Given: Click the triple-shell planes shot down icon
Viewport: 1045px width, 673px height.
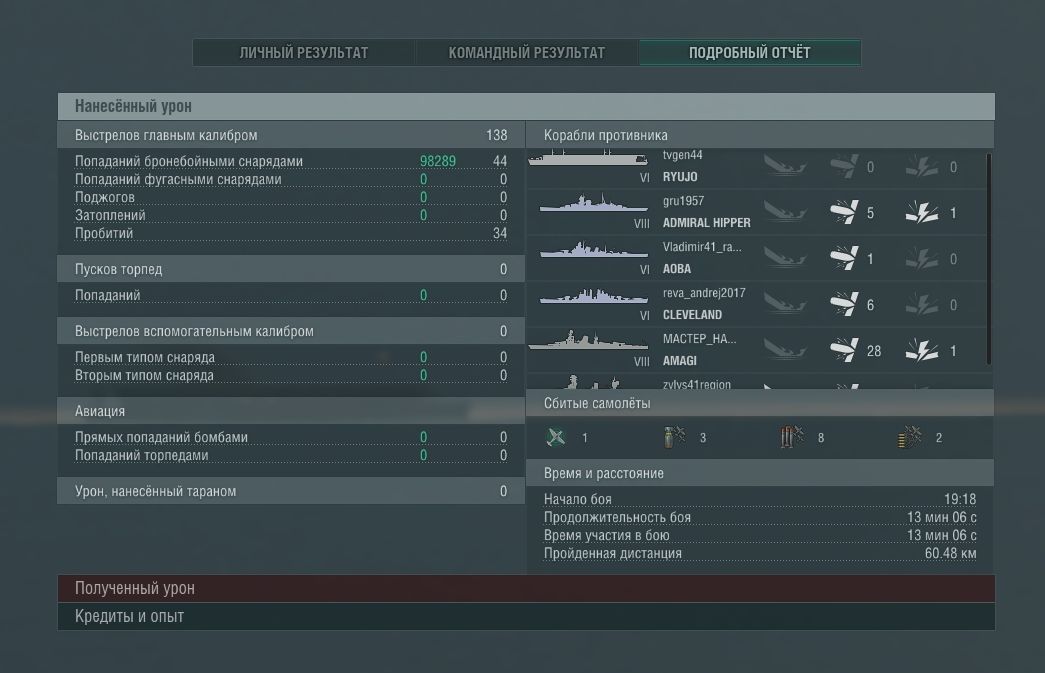Looking at the screenshot, I should point(792,438).
